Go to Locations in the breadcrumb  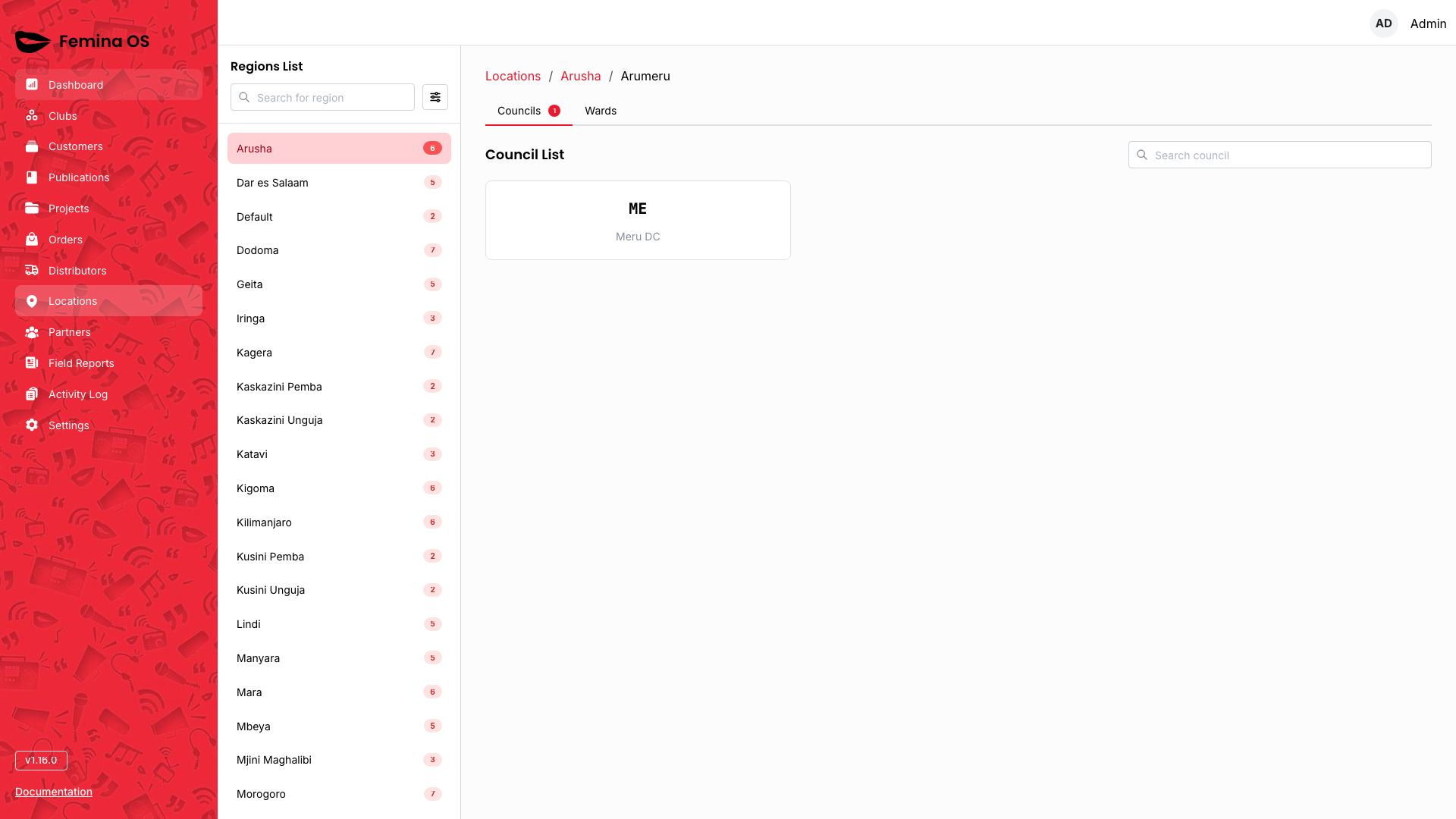[x=513, y=76]
